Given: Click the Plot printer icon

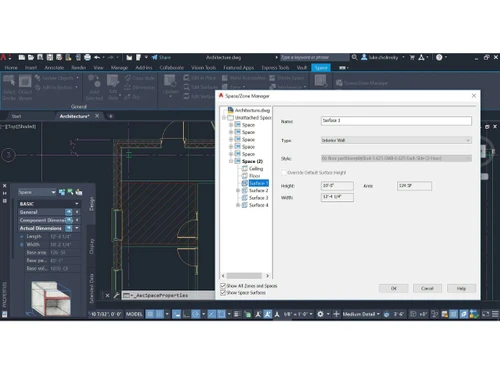Looking at the screenshot, I should tap(87, 57).
